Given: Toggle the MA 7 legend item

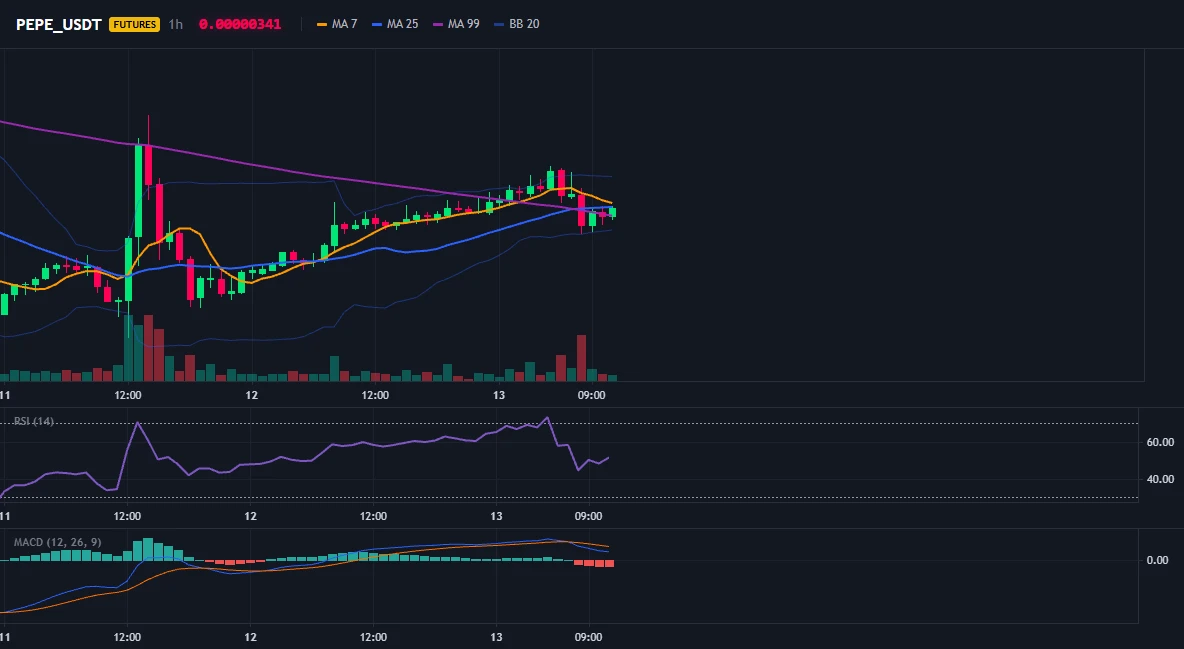Looking at the screenshot, I should (x=337, y=24).
